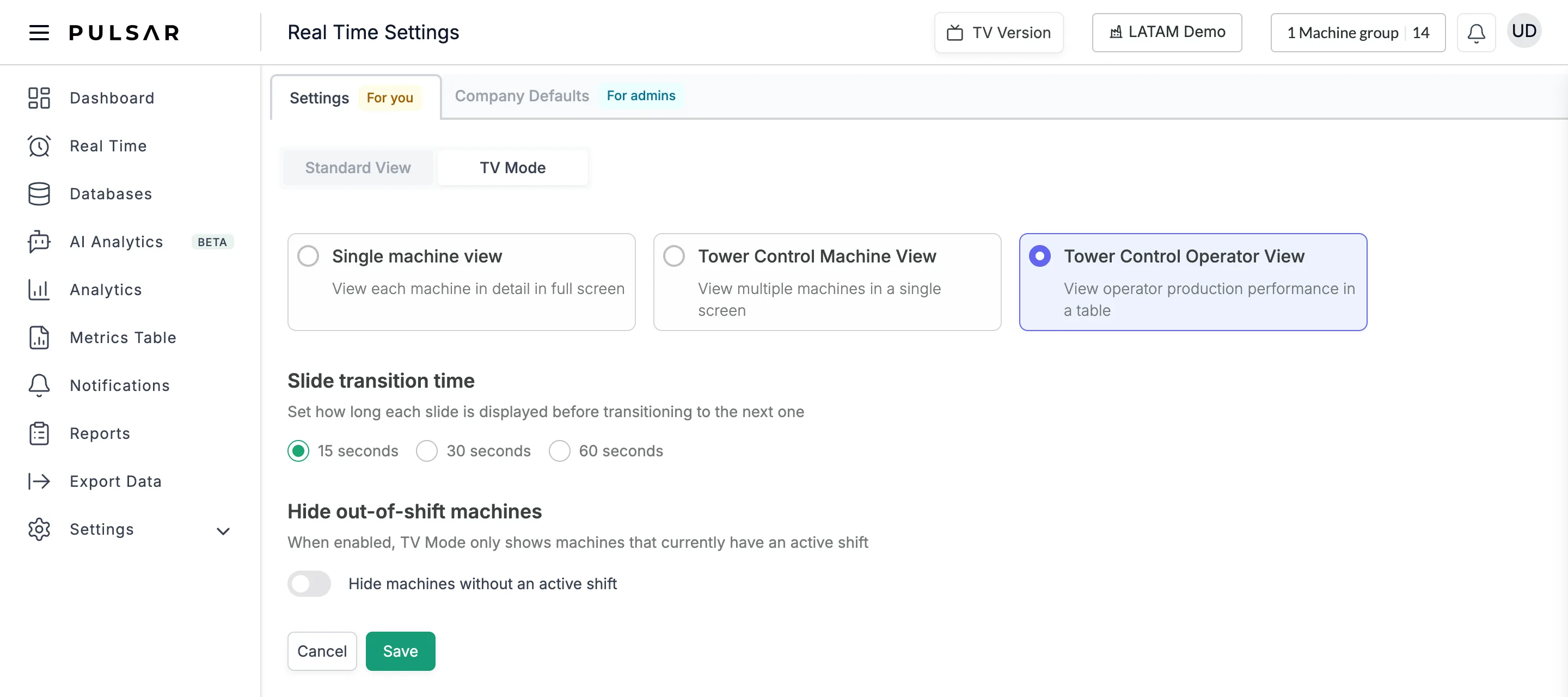The height and width of the screenshot is (697, 1568).
Task: Switch to the Settings For you tab
Action: [356, 97]
